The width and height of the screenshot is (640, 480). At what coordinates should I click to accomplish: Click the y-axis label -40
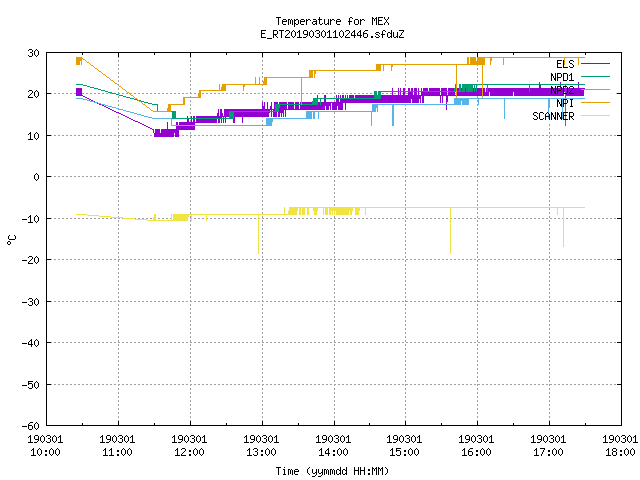31,343
